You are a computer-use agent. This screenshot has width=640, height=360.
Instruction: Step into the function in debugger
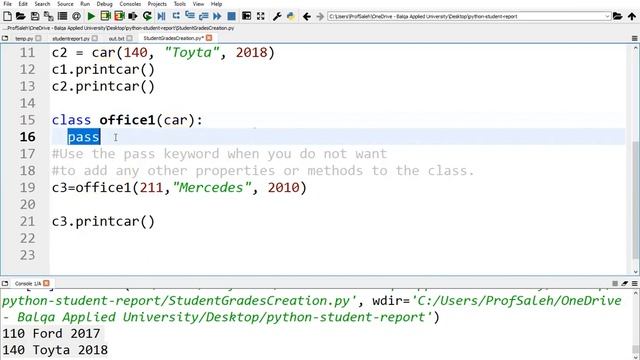[x=190, y=16]
